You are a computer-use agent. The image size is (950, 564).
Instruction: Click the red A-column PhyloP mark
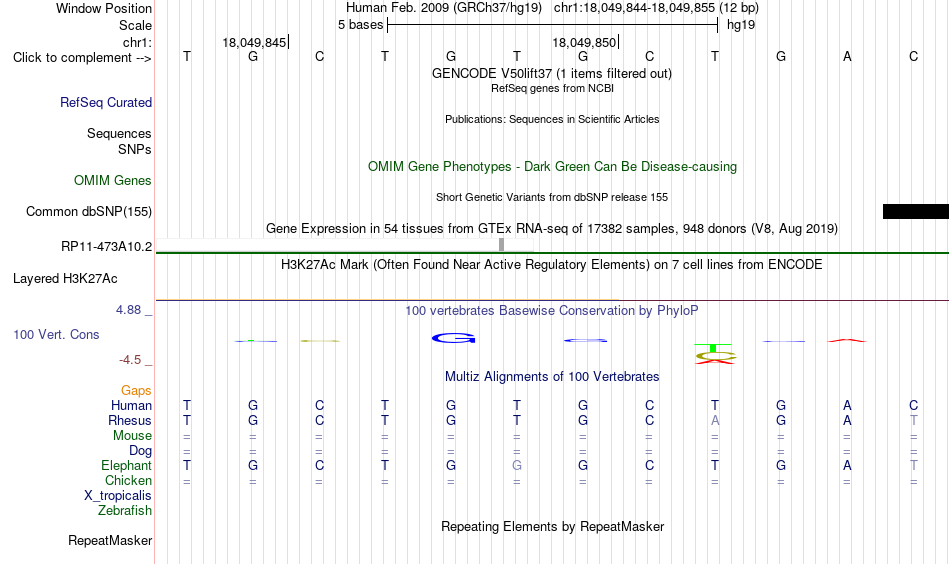[846, 340]
